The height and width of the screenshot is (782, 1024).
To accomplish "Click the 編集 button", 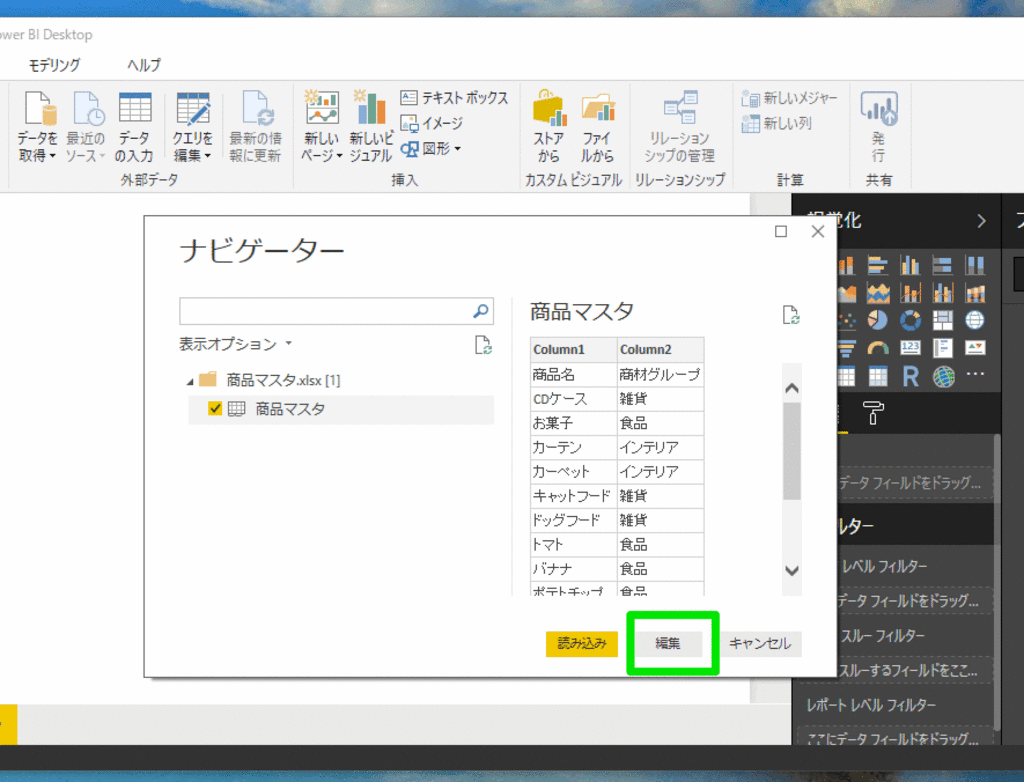I will coord(670,644).
